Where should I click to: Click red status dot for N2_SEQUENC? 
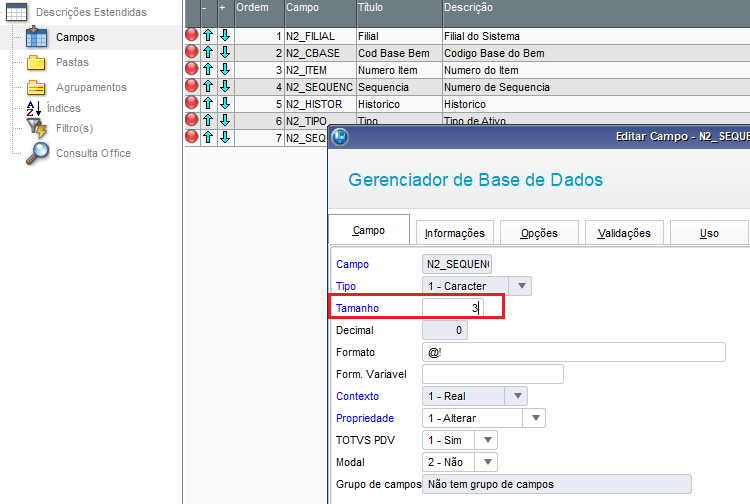tap(192, 86)
